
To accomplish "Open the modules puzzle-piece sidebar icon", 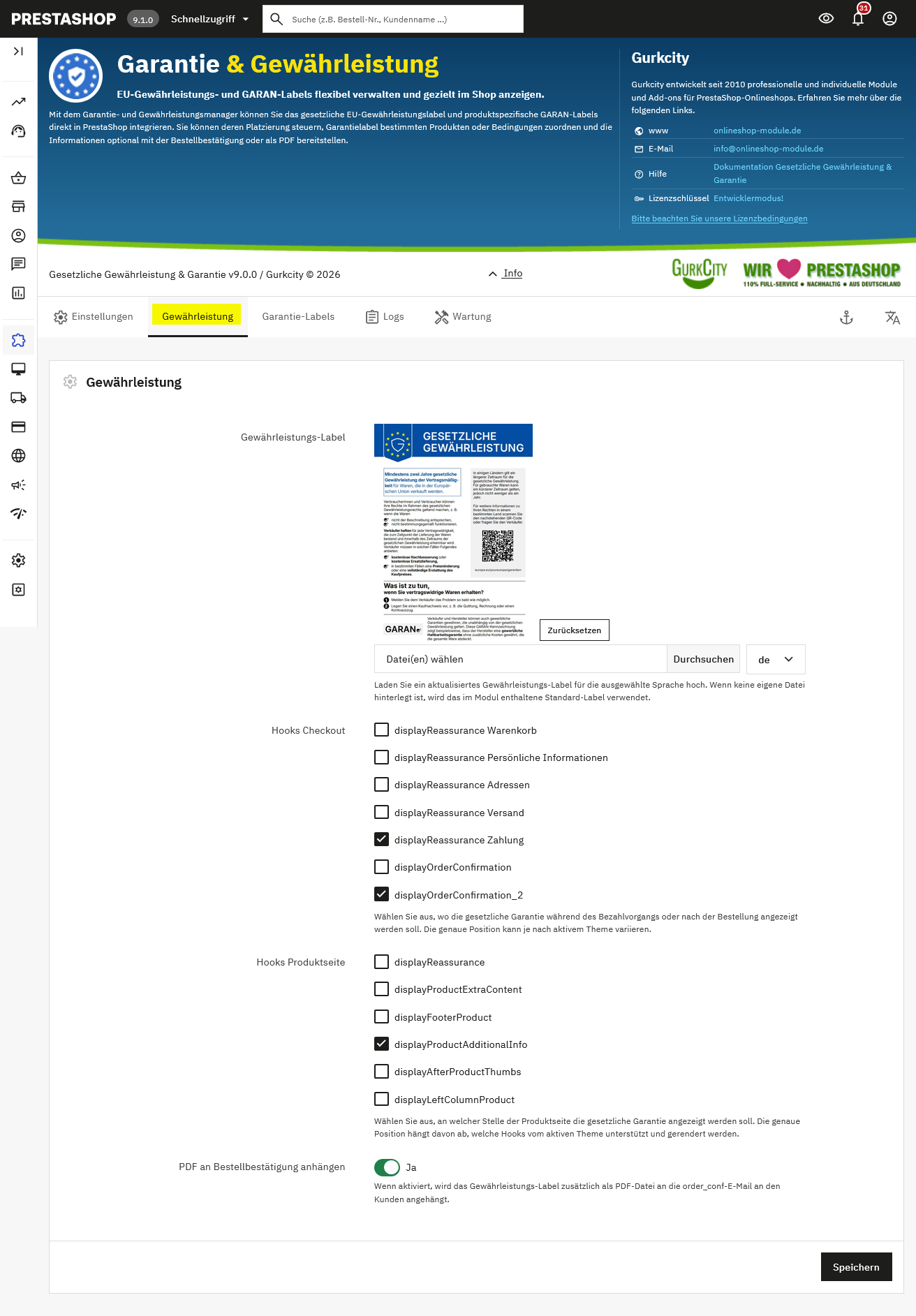I will [18, 340].
